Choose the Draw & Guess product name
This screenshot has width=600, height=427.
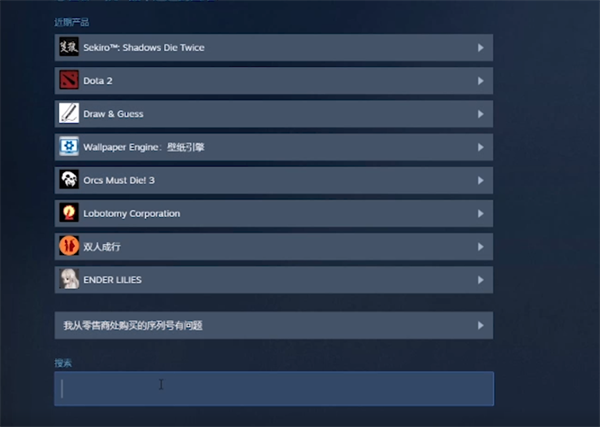coord(113,114)
